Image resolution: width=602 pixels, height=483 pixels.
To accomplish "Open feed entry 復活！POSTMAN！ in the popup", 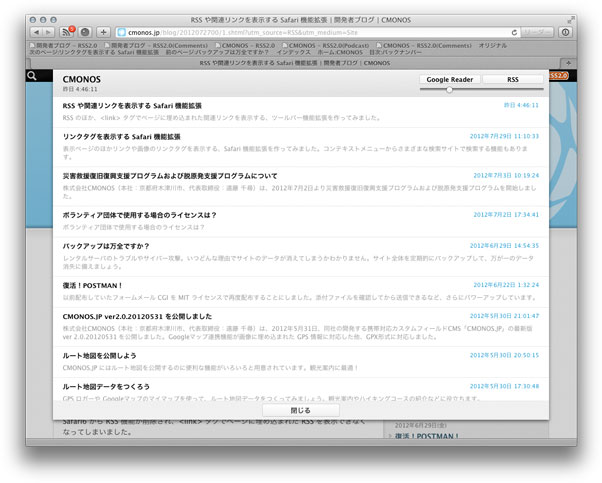I will pos(92,286).
